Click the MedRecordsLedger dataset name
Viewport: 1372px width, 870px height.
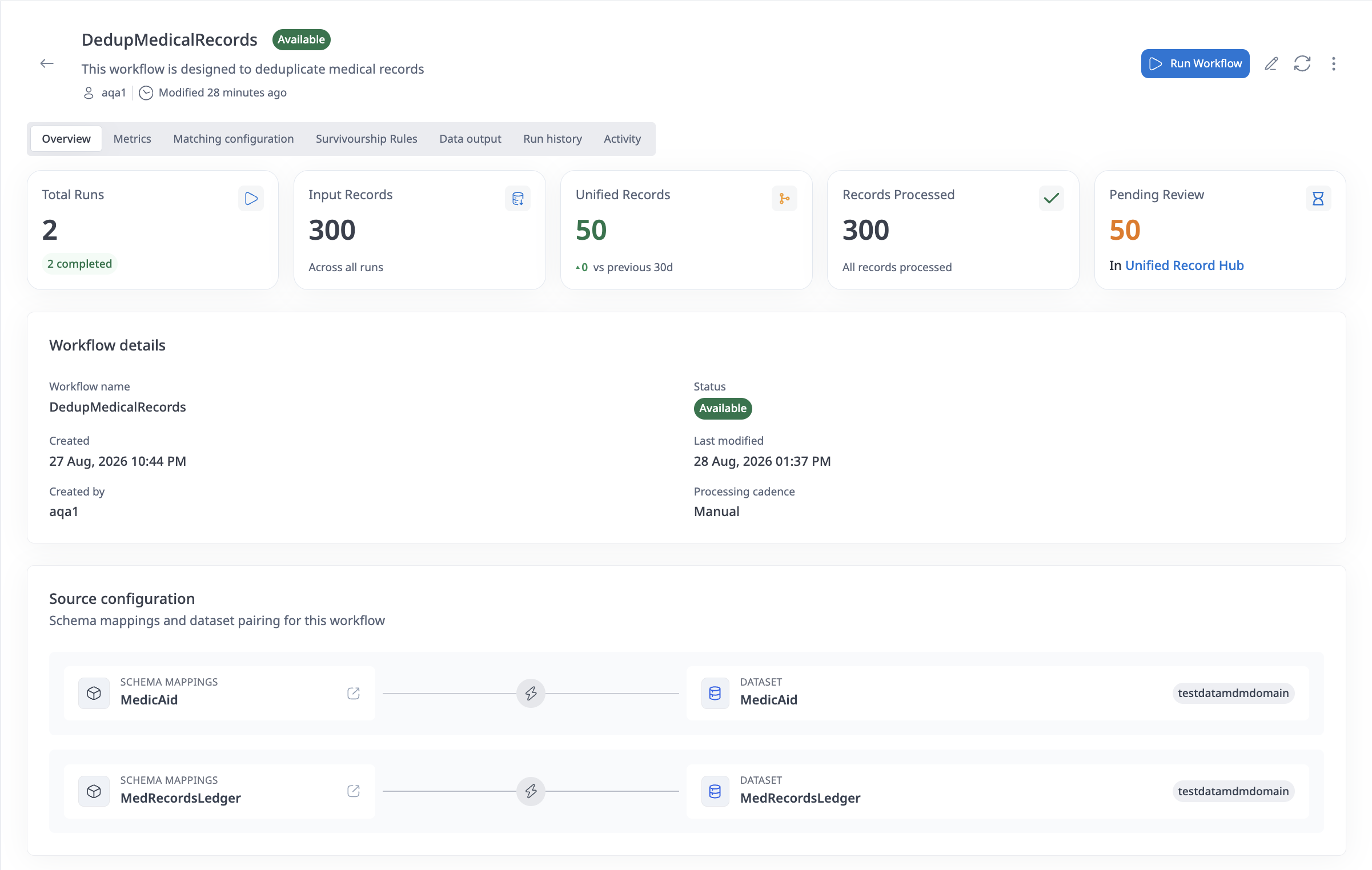coord(800,798)
